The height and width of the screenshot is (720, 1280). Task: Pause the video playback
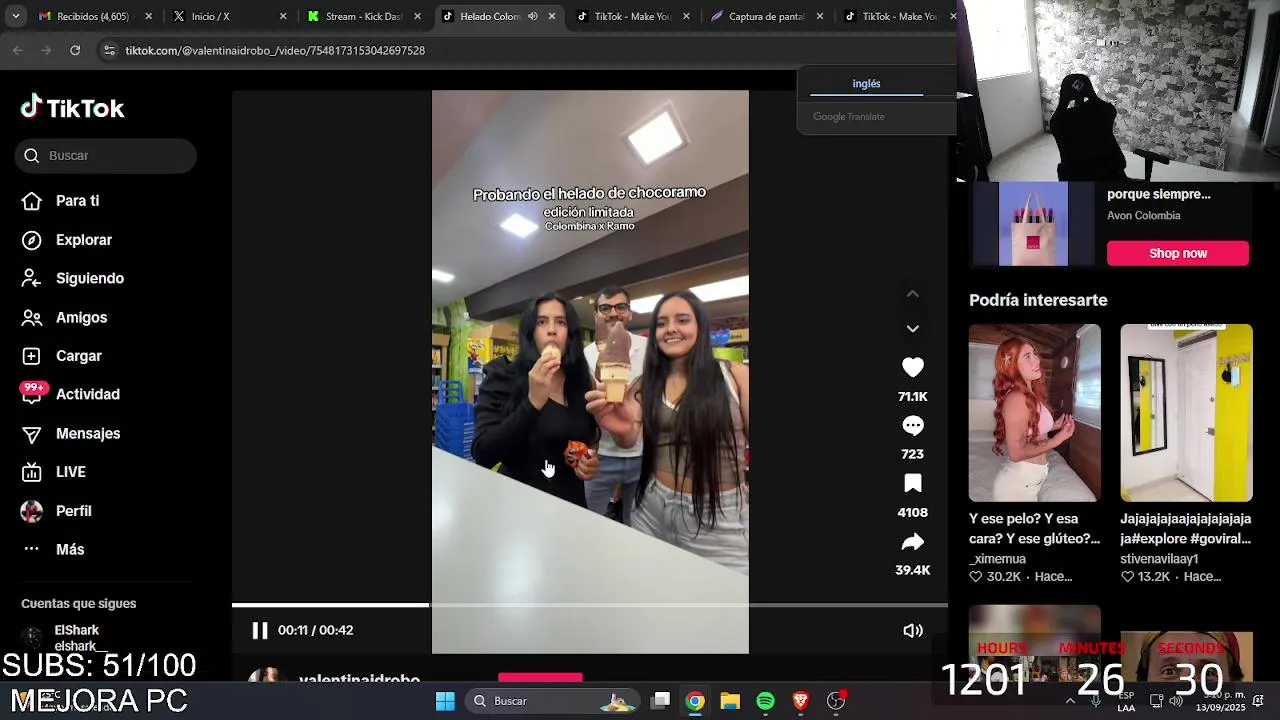click(x=260, y=630)
